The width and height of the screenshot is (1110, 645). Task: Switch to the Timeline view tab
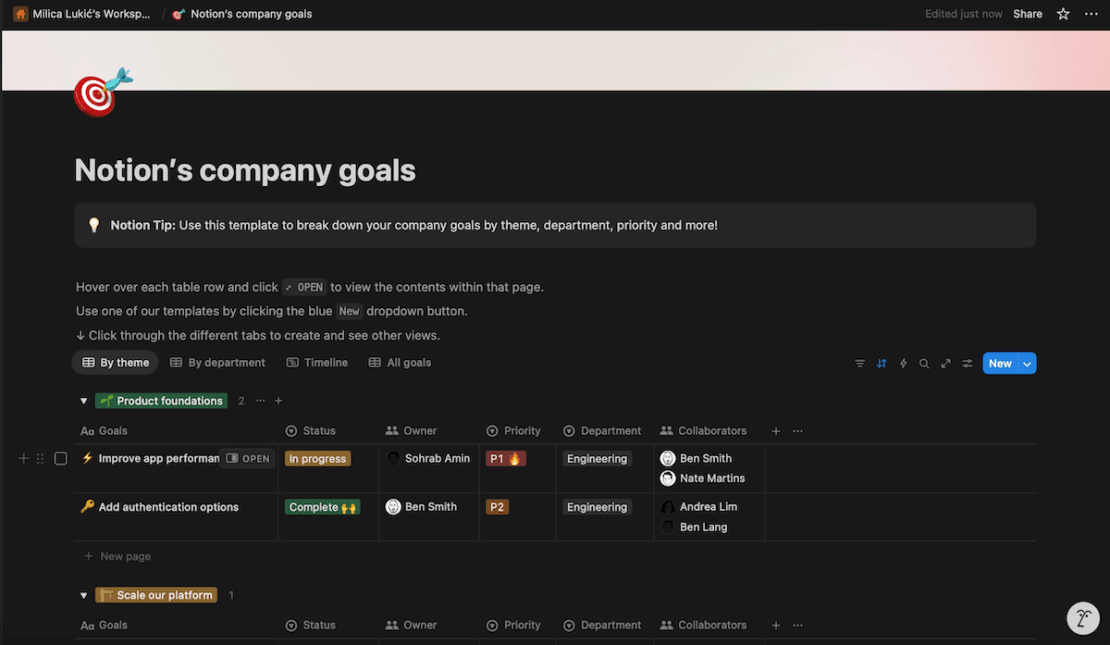point(317,362)
